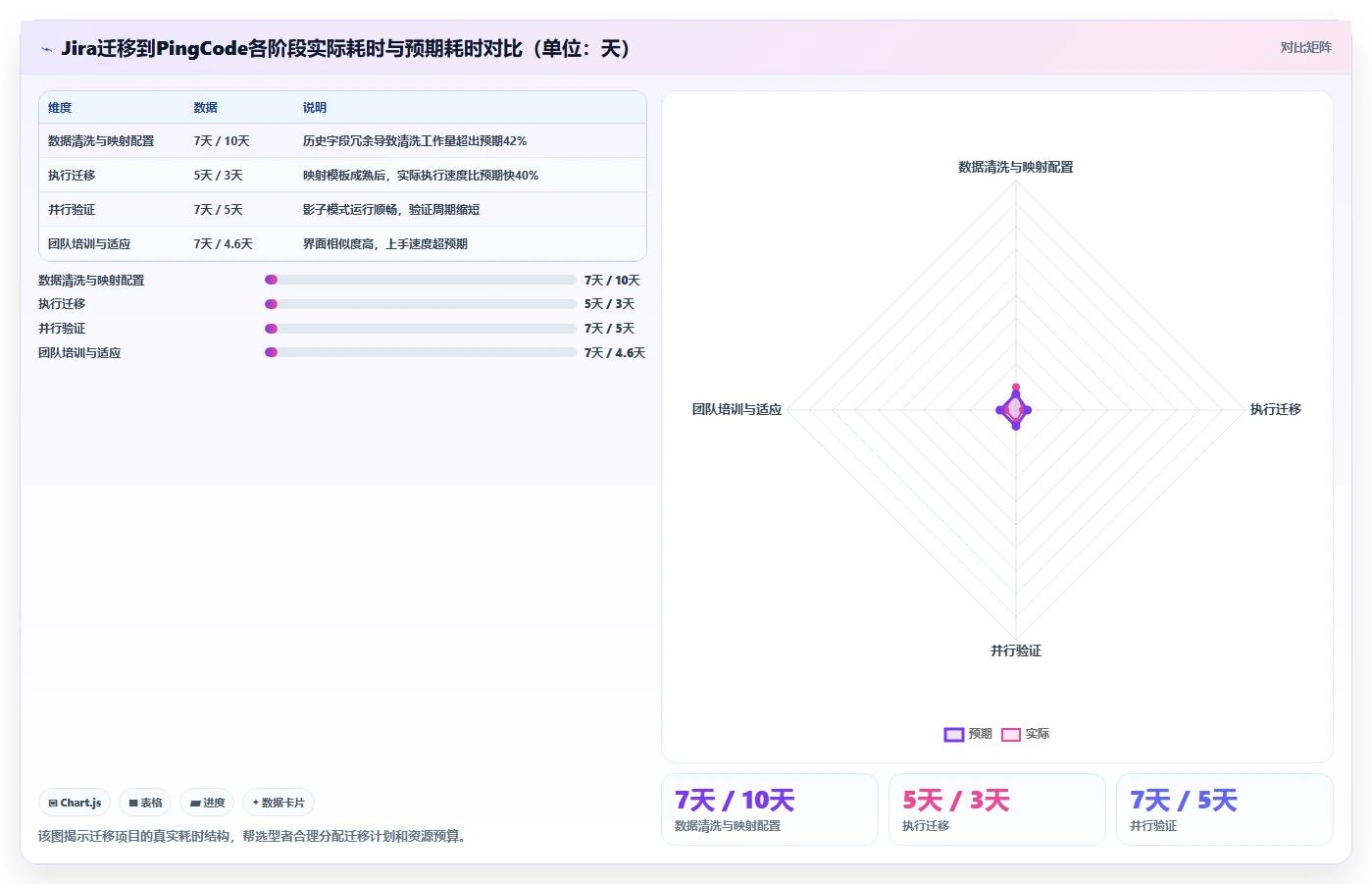
Task: Click the radar axis label 数据清洗与映射配置
Action: (1016, 168)
